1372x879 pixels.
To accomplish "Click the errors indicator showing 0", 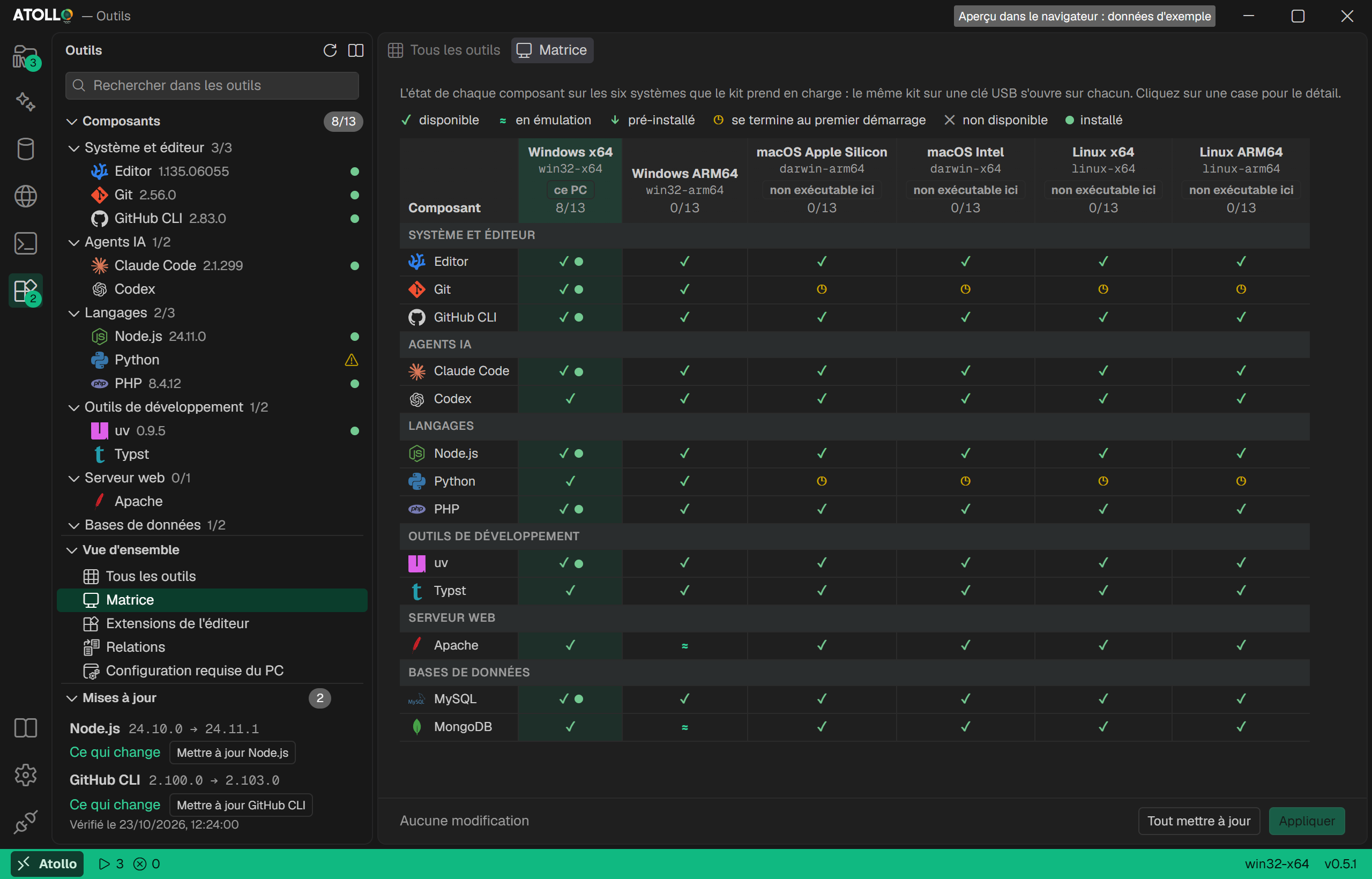I will [x=147, y=863].
